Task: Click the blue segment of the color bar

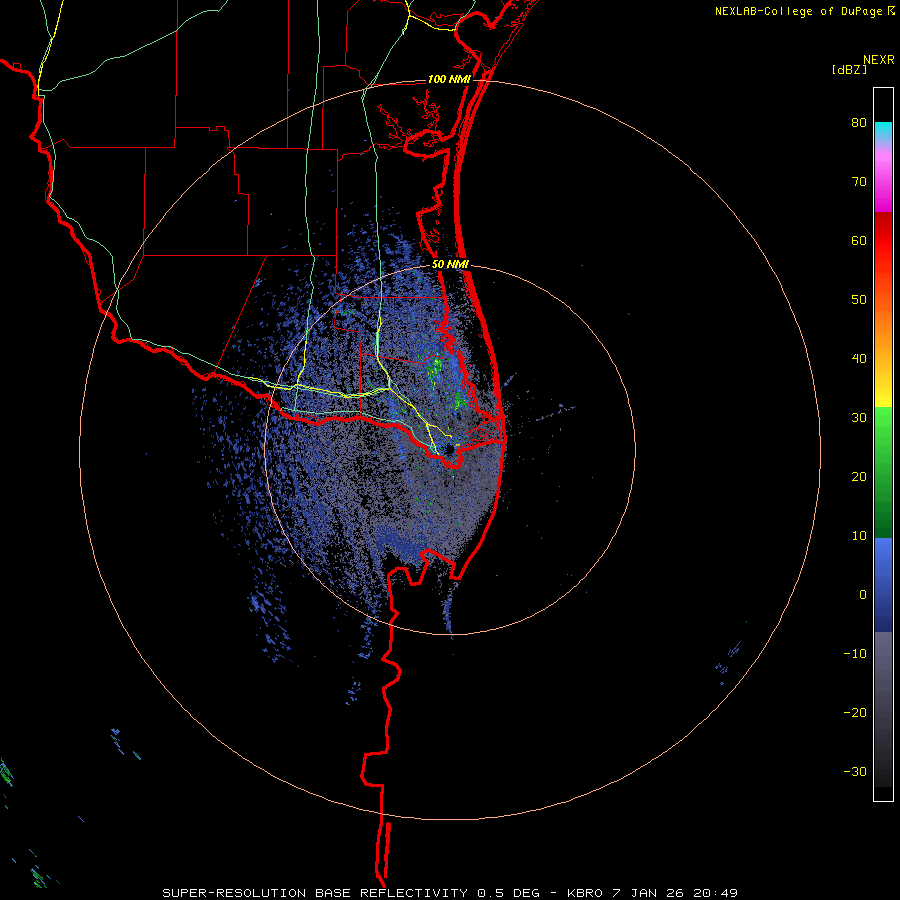Action: point(883,585)
